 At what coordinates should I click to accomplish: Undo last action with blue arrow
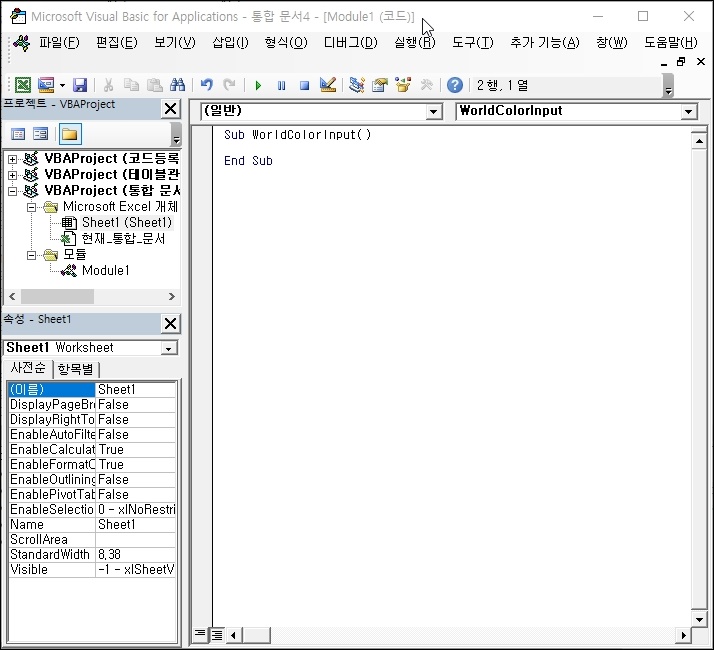click(207, 85)
